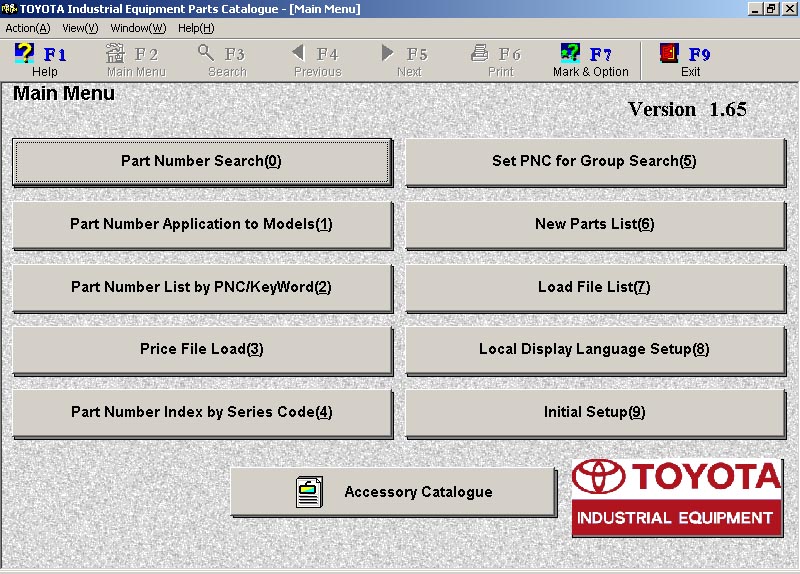
Task: Click the F2 Main Menu toolbar icon
Action: coord(115,53)
